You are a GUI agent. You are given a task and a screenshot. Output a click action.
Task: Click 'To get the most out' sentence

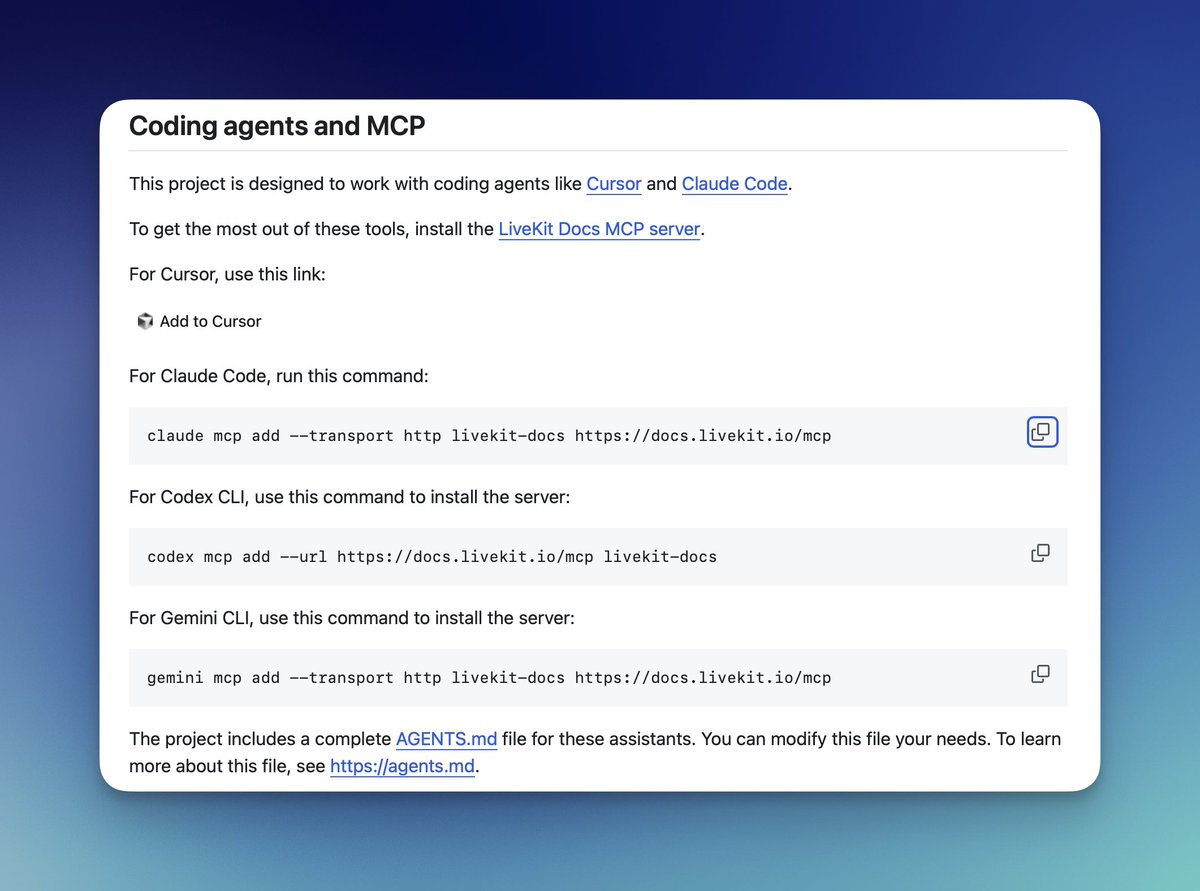[417, 229]
